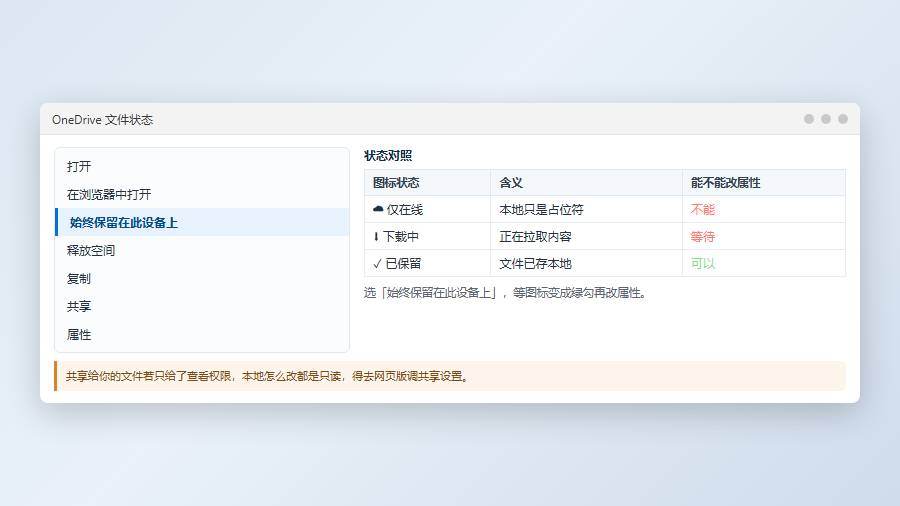The image size is (900, 506).
Task: Click the cloud icon beside 仅在线
Action: pyautogui.click(x=378, y=209)
